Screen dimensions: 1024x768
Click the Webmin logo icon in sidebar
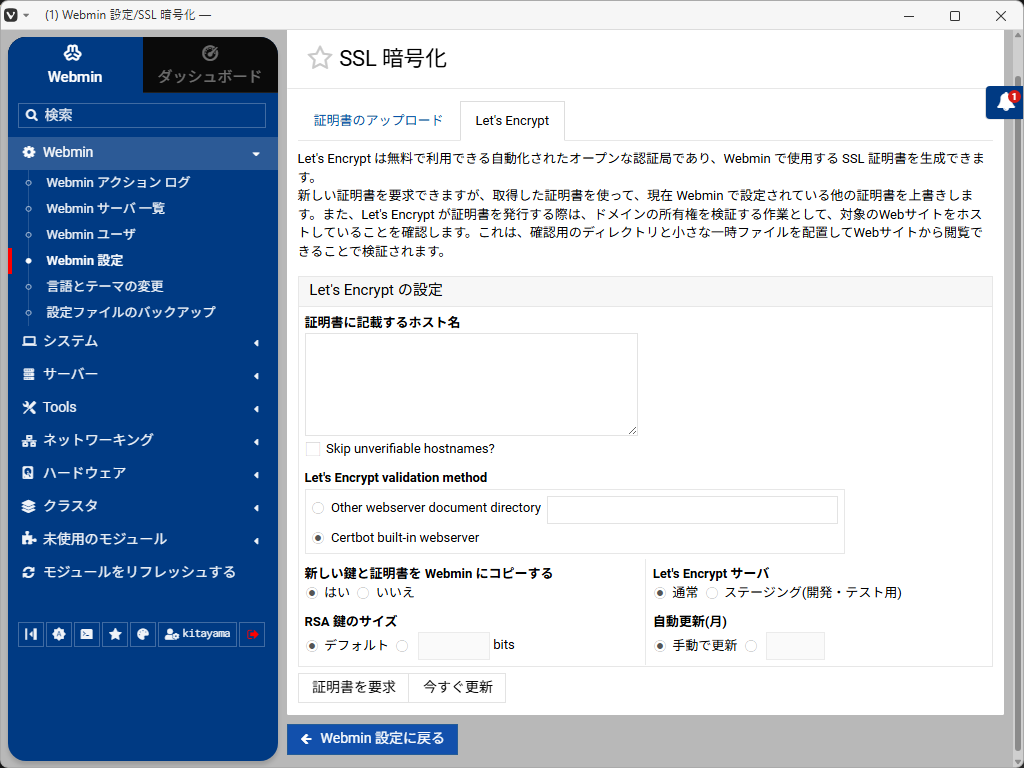72,53
